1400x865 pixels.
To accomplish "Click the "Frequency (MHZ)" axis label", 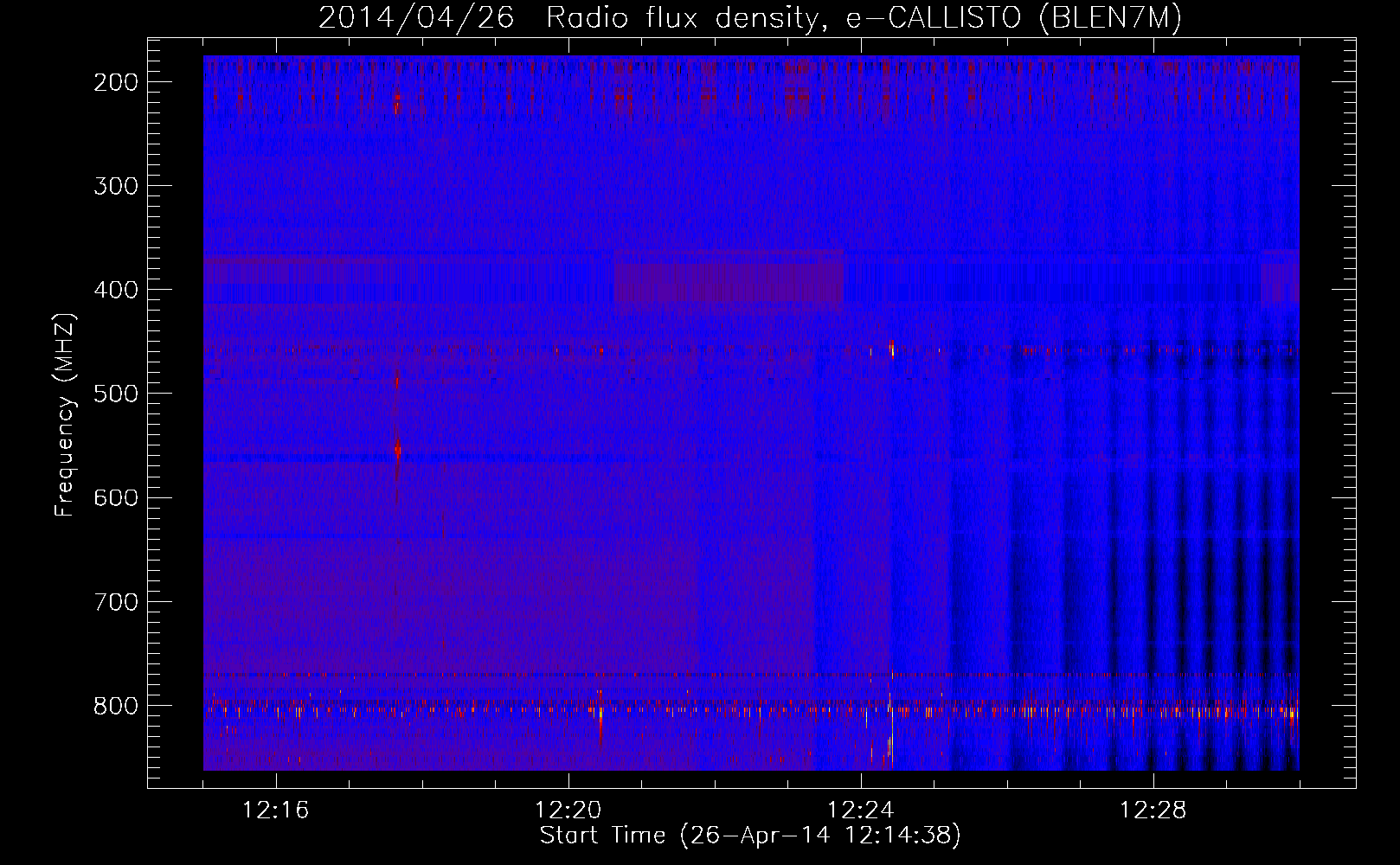I will 64,415.
